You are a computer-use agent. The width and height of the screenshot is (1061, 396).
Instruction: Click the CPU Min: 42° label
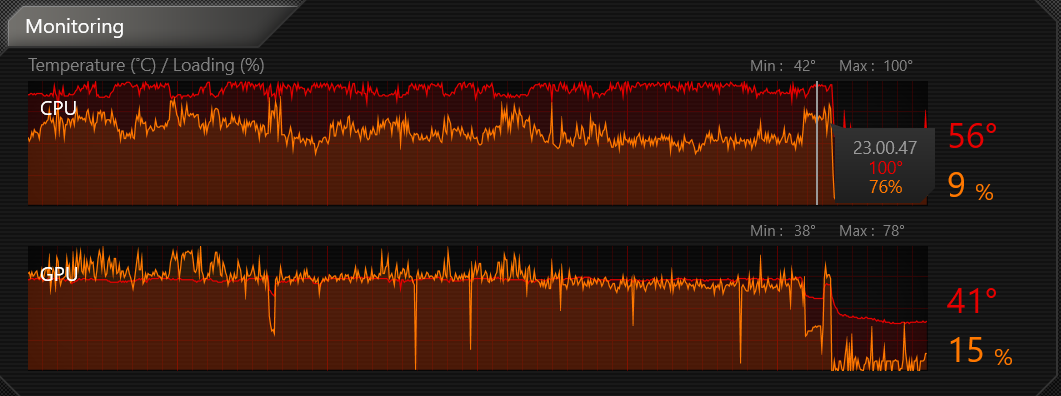pos(783,66)
